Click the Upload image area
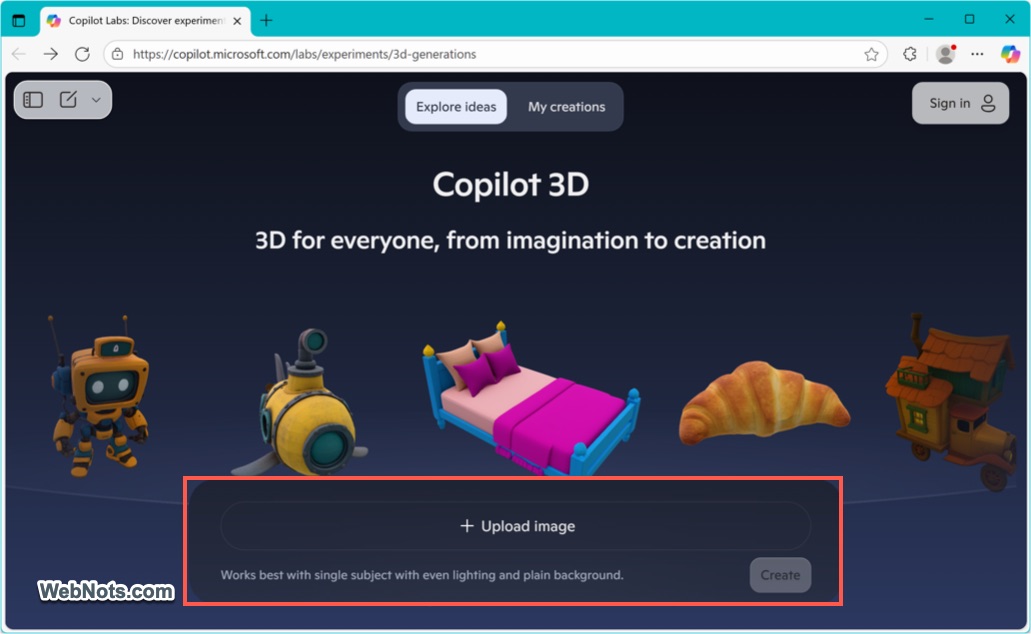Screen dimensions: 1031x634 [x=516, y=526]
